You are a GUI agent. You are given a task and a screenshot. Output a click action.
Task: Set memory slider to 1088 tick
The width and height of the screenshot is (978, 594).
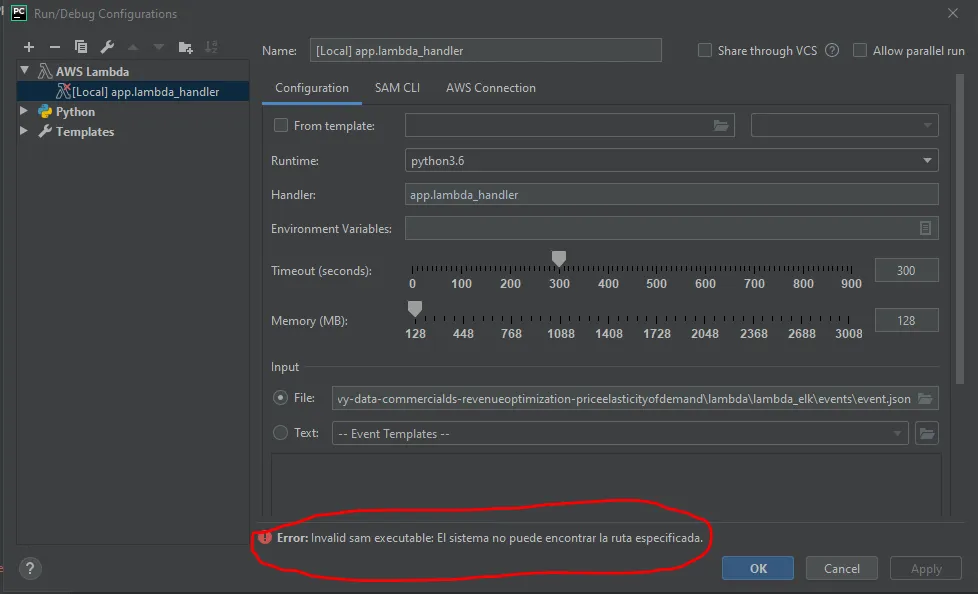[560, 319]
